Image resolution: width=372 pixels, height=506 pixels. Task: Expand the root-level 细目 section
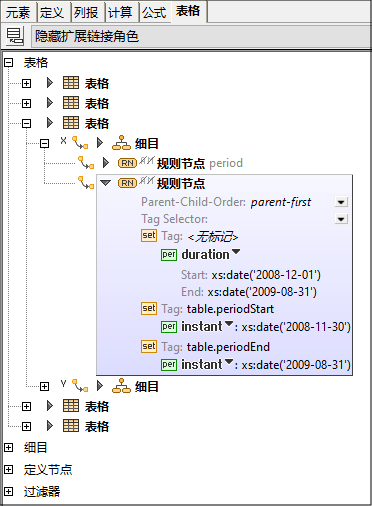(9, 448)
